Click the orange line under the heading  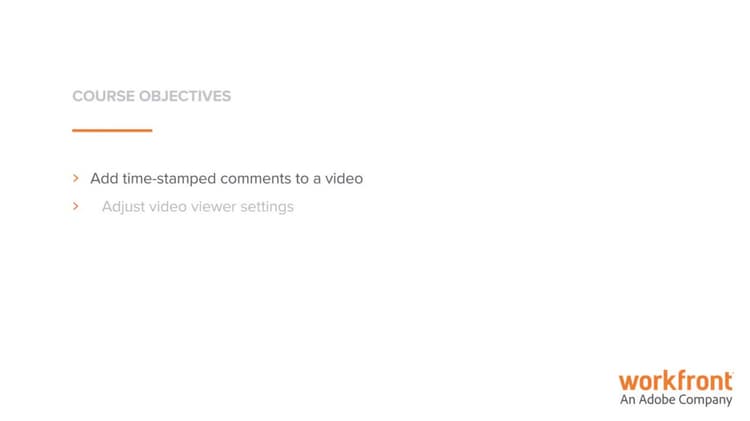[x=112, y=130]
